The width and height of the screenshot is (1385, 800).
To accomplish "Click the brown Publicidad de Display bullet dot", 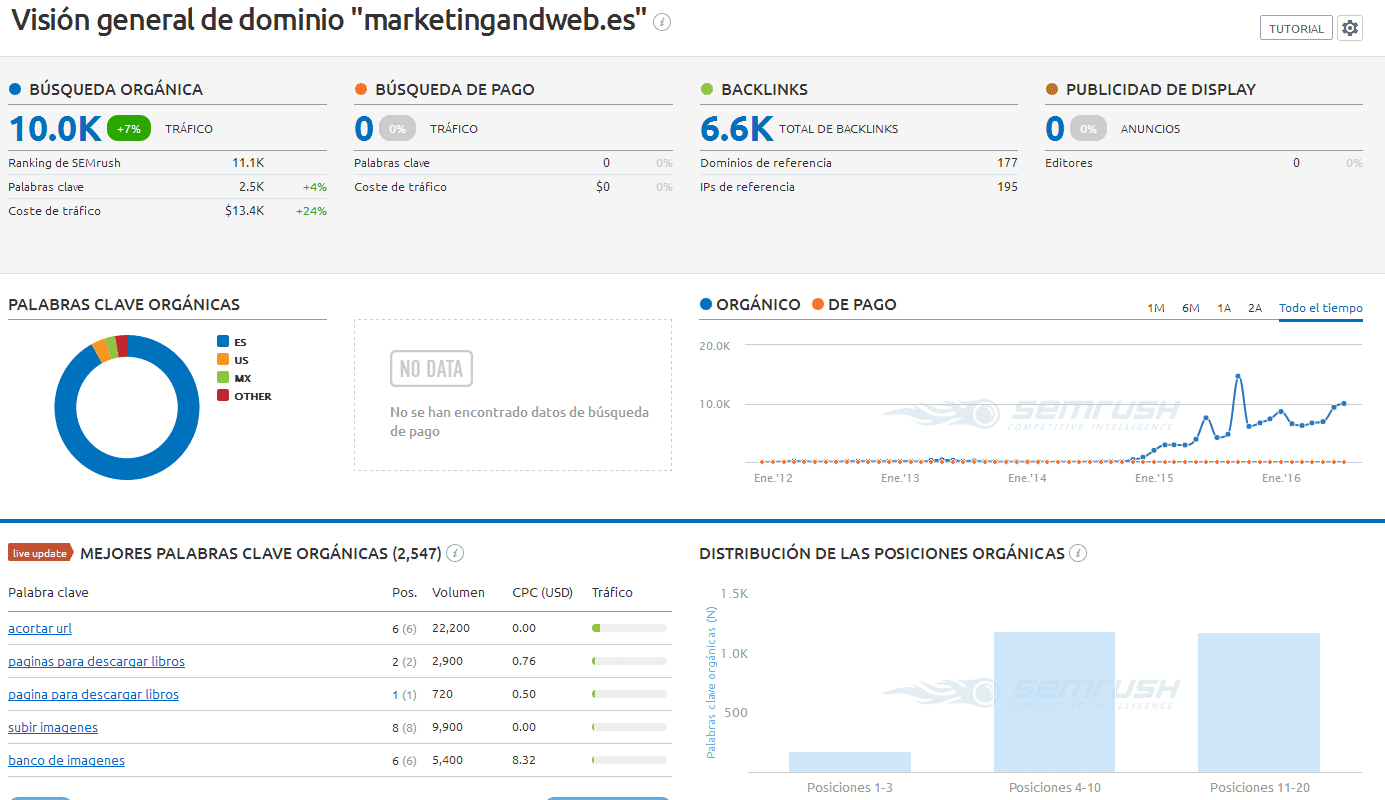I will pyautogui.click(x=1052, y=89).
